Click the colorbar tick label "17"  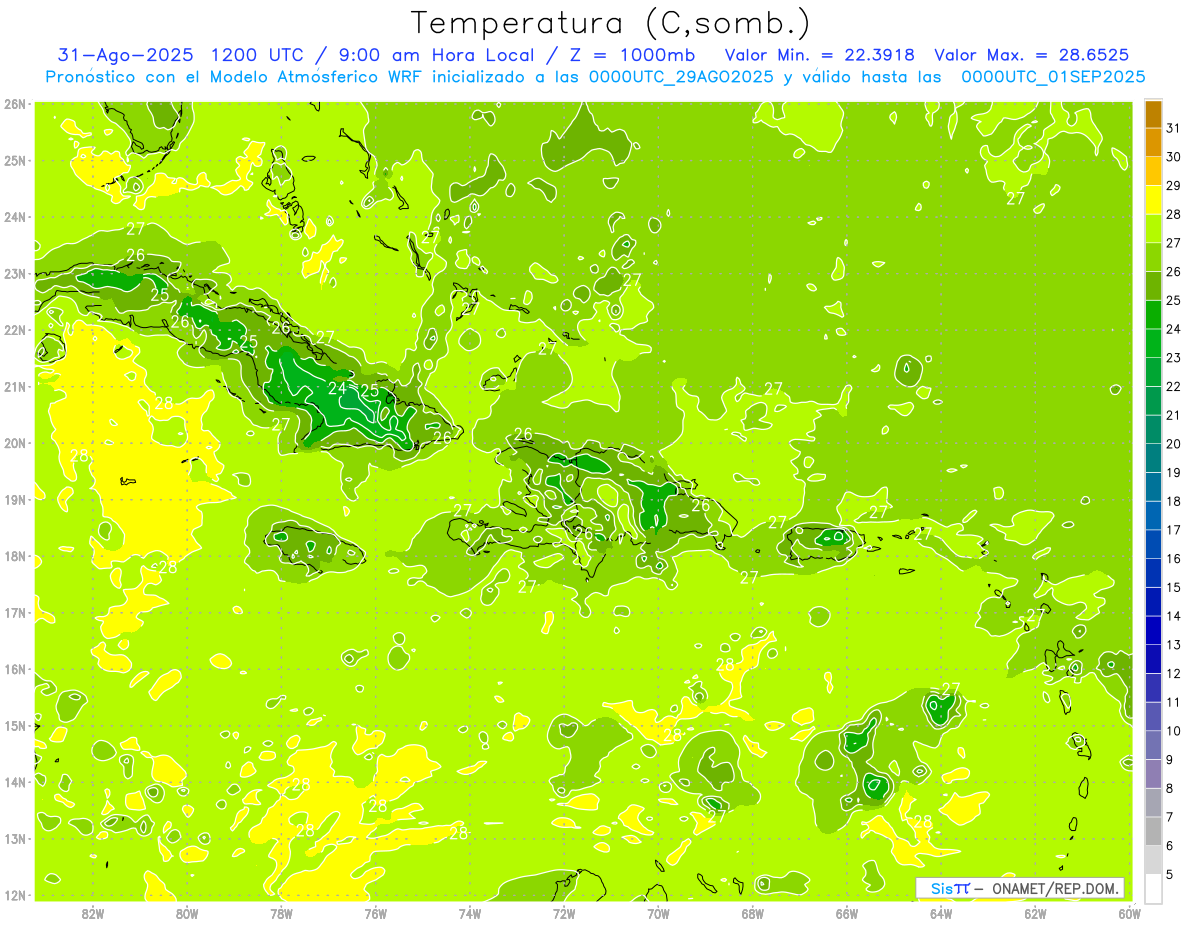click(1174, 530)
